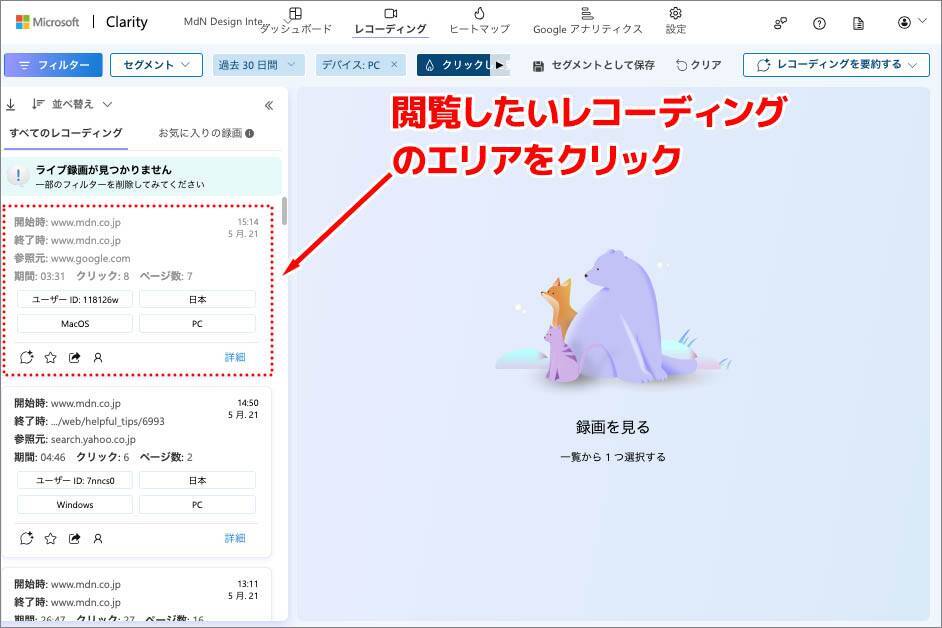Favorite the 15:14 recording with star

coord(50,357)
